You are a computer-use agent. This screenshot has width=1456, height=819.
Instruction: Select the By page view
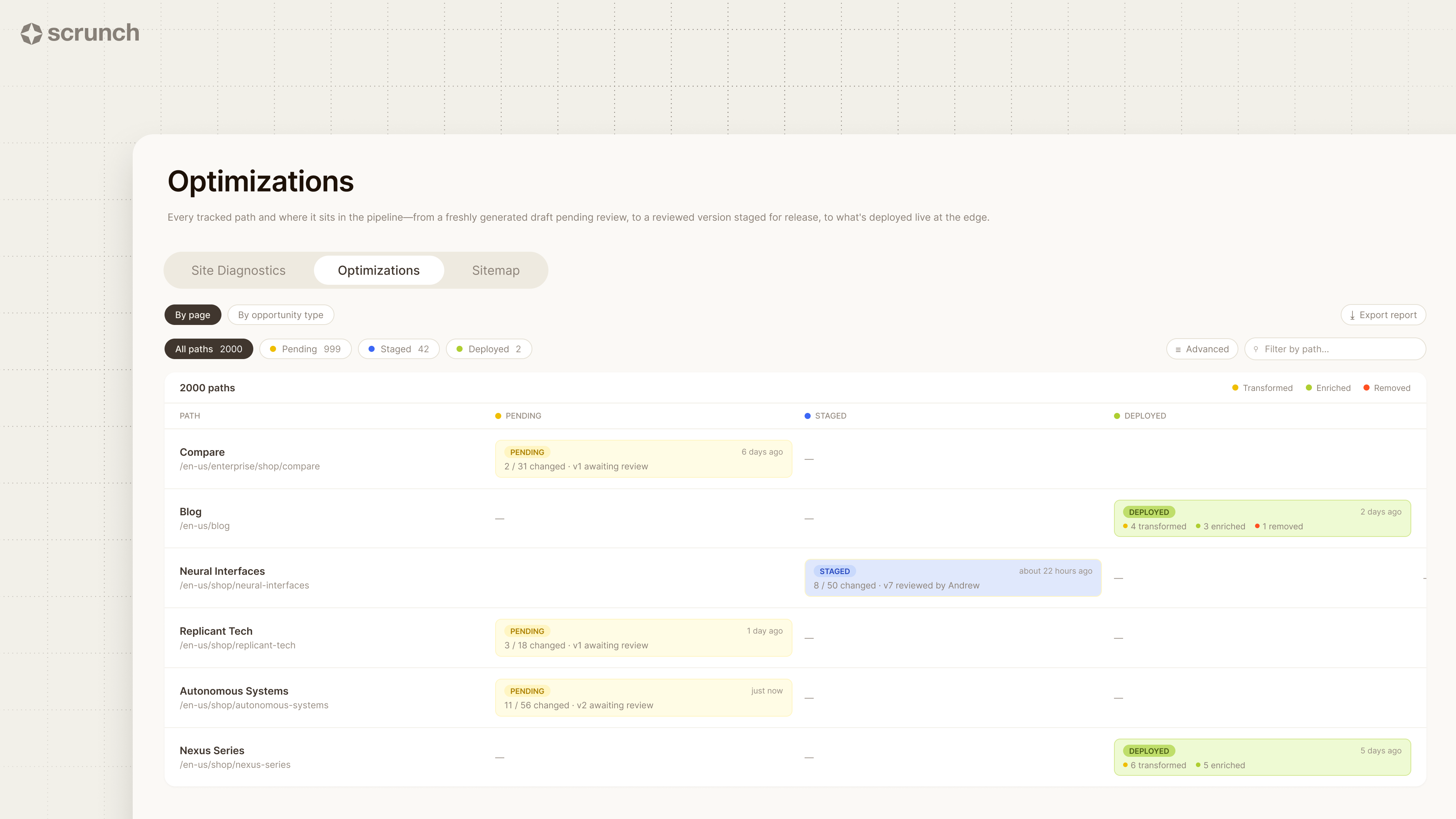(193, 315)
